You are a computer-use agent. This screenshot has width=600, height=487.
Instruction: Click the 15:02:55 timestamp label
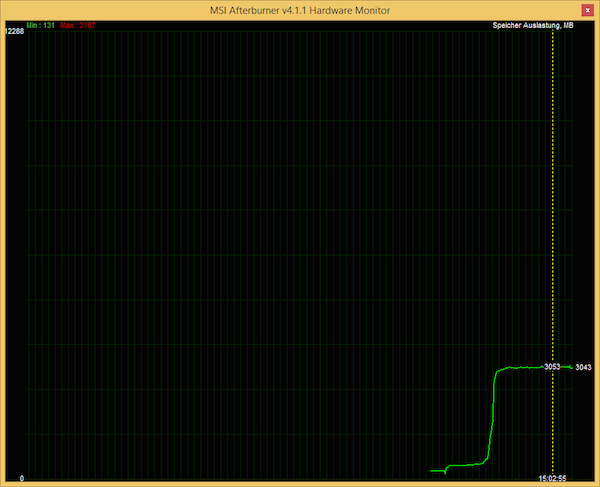click(552, 478)
